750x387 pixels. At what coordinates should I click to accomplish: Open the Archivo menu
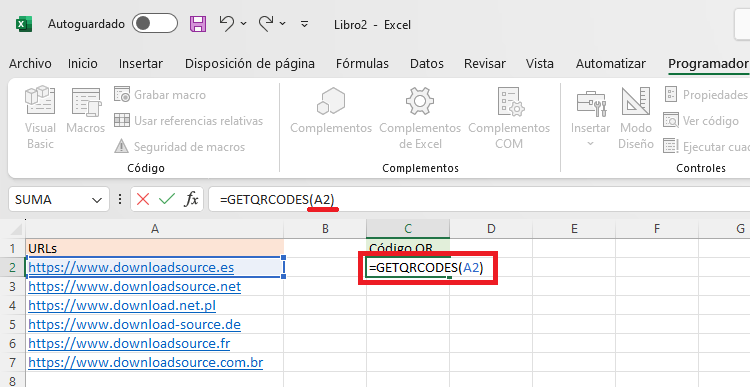point(30,64)
